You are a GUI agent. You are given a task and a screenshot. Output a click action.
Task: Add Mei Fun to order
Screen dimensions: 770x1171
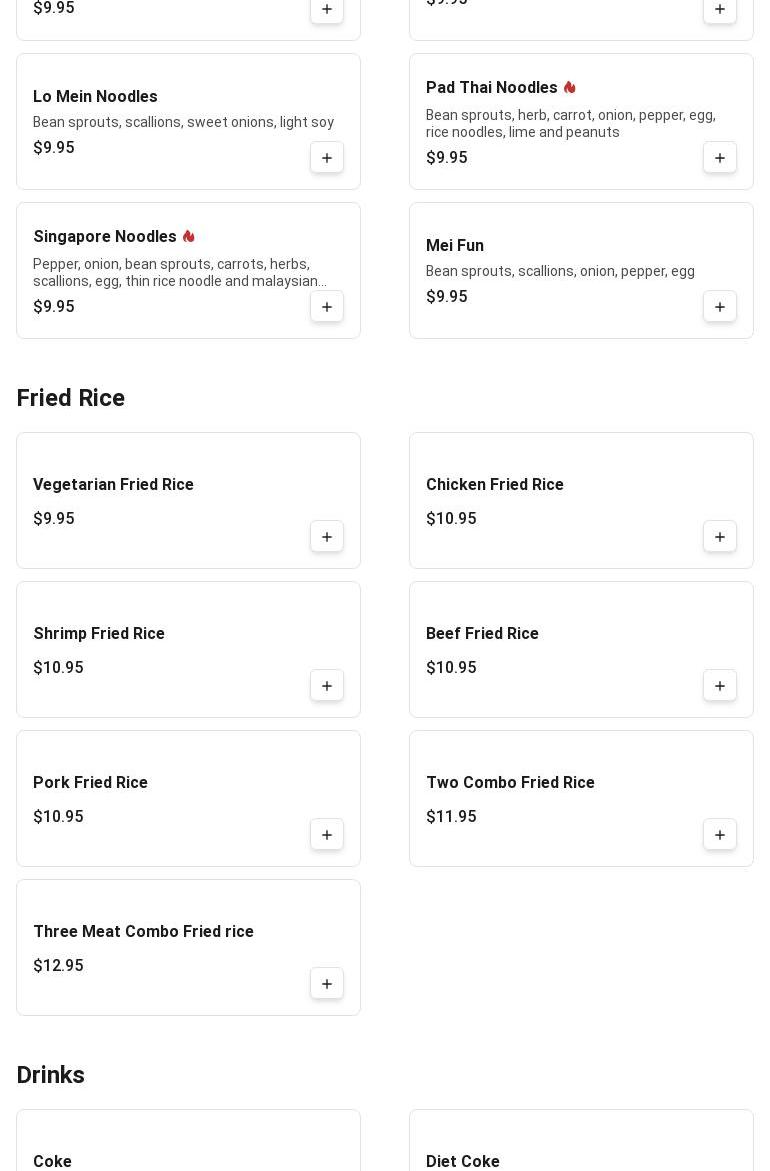coord(720,307)
